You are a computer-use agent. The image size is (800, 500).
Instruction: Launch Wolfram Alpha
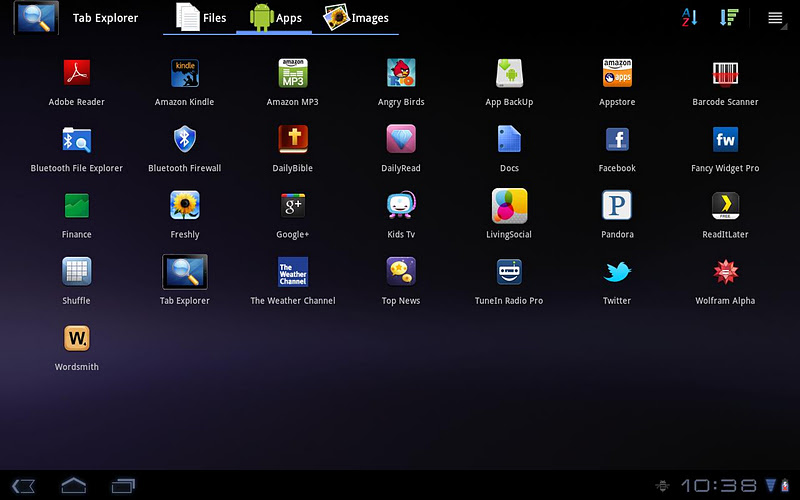click(x=726, y=271)
